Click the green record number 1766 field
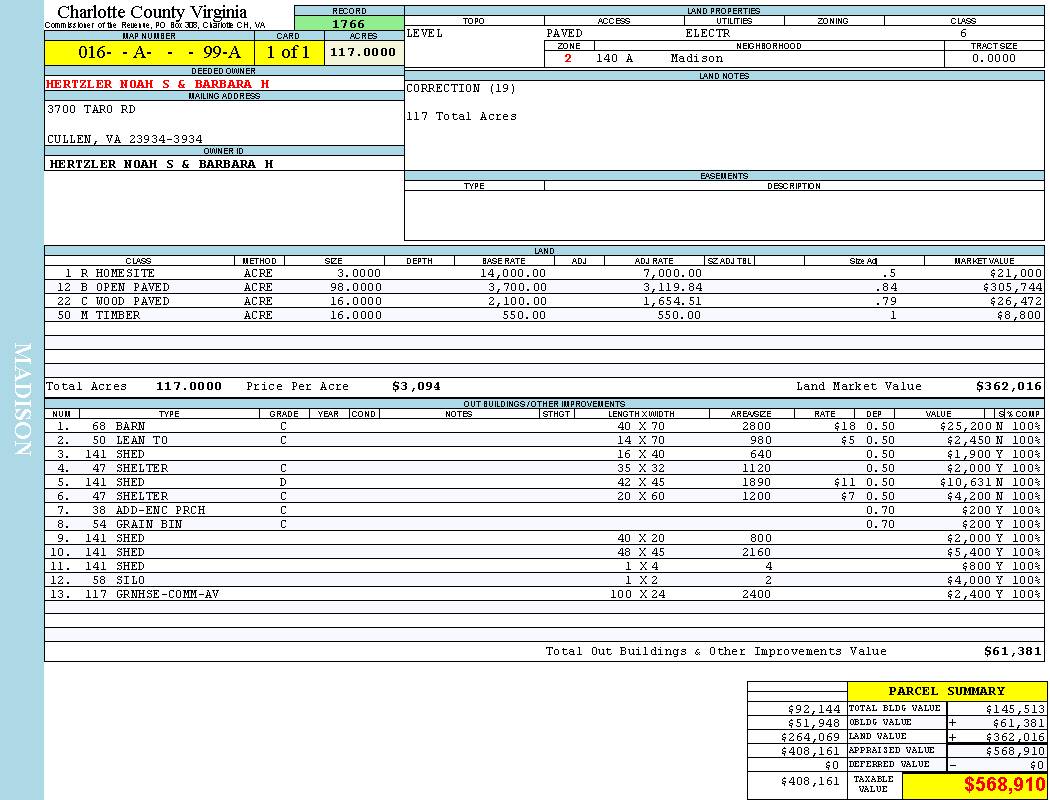The height and width of the screenshot is (800, 1050). [348, 24]
